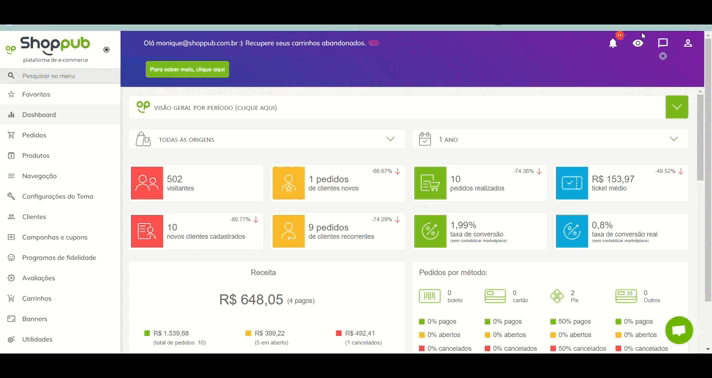Click the Pix payment method icon

tap(557, 296)
